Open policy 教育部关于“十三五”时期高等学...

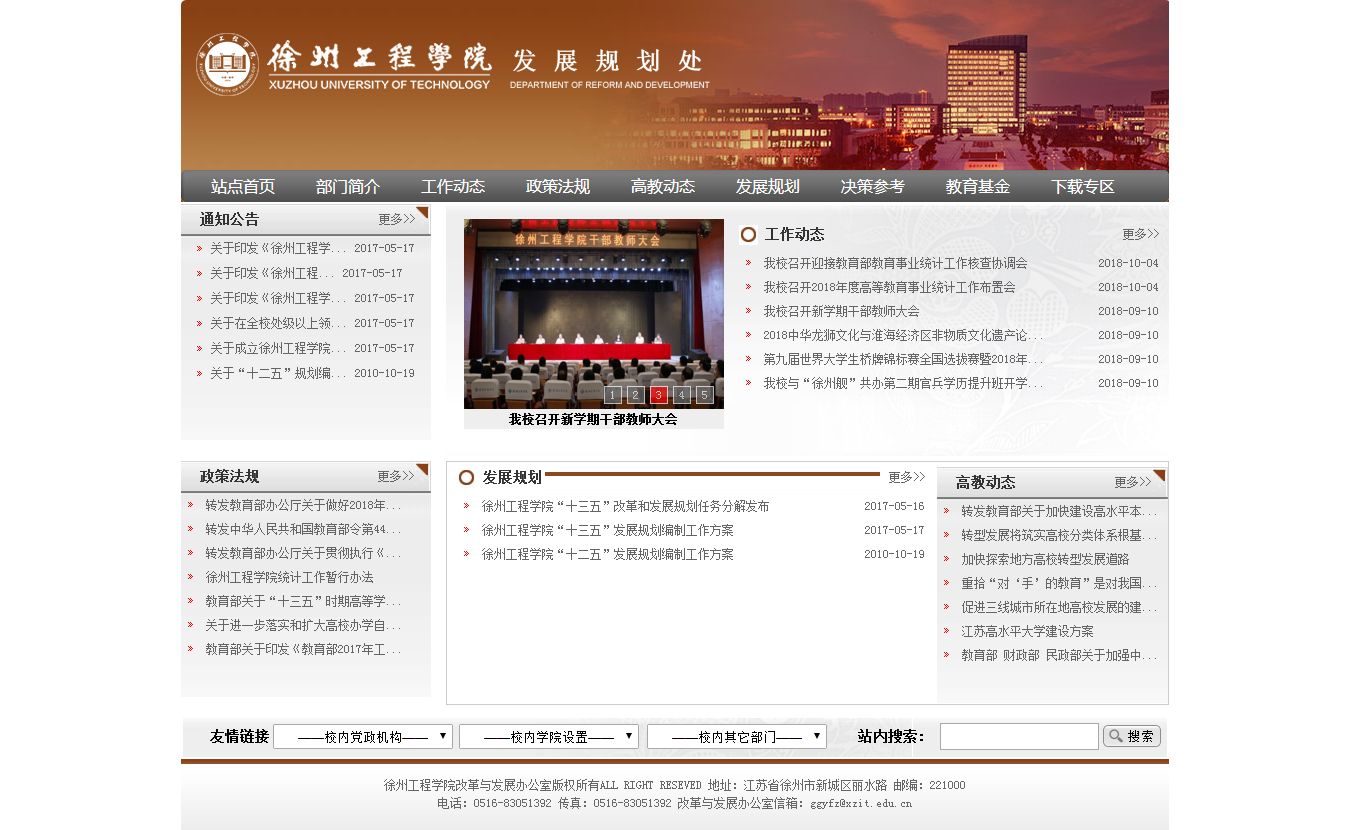[x=303, y=601]
